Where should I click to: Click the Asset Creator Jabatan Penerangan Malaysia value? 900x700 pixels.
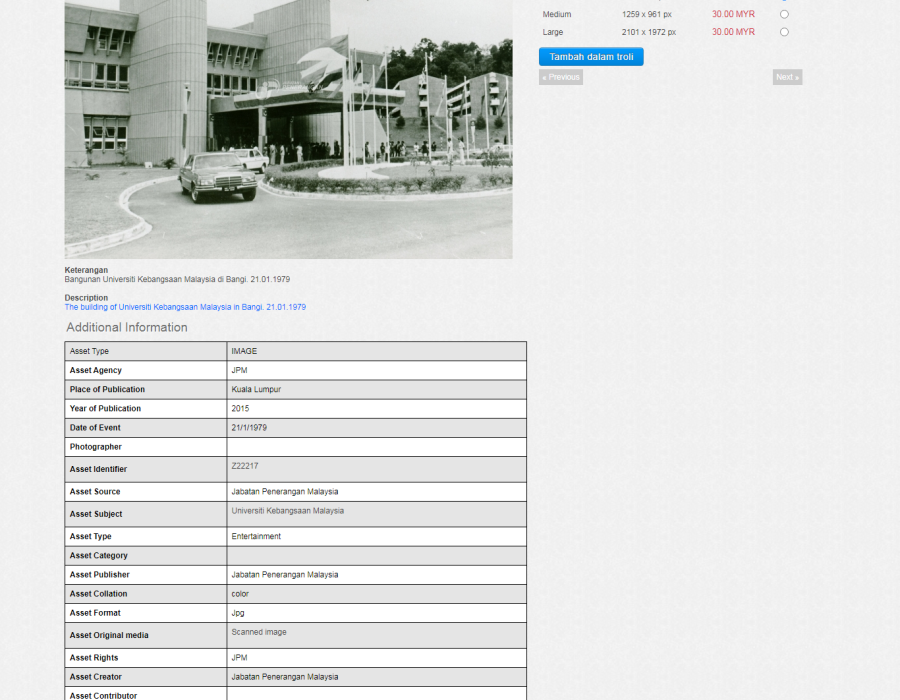tap(285, 677)
